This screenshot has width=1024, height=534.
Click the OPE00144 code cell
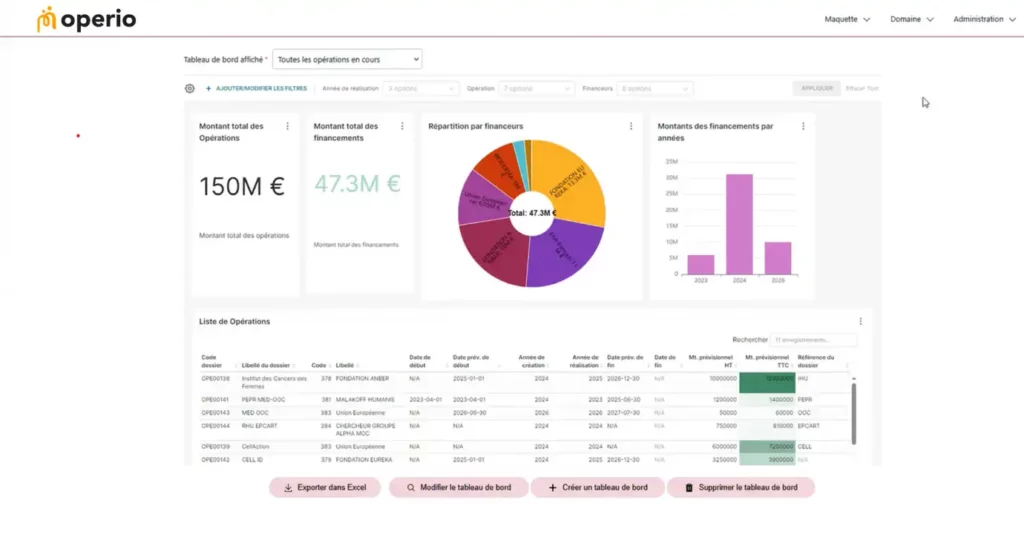pyautogui.click(x=216, y=426)
